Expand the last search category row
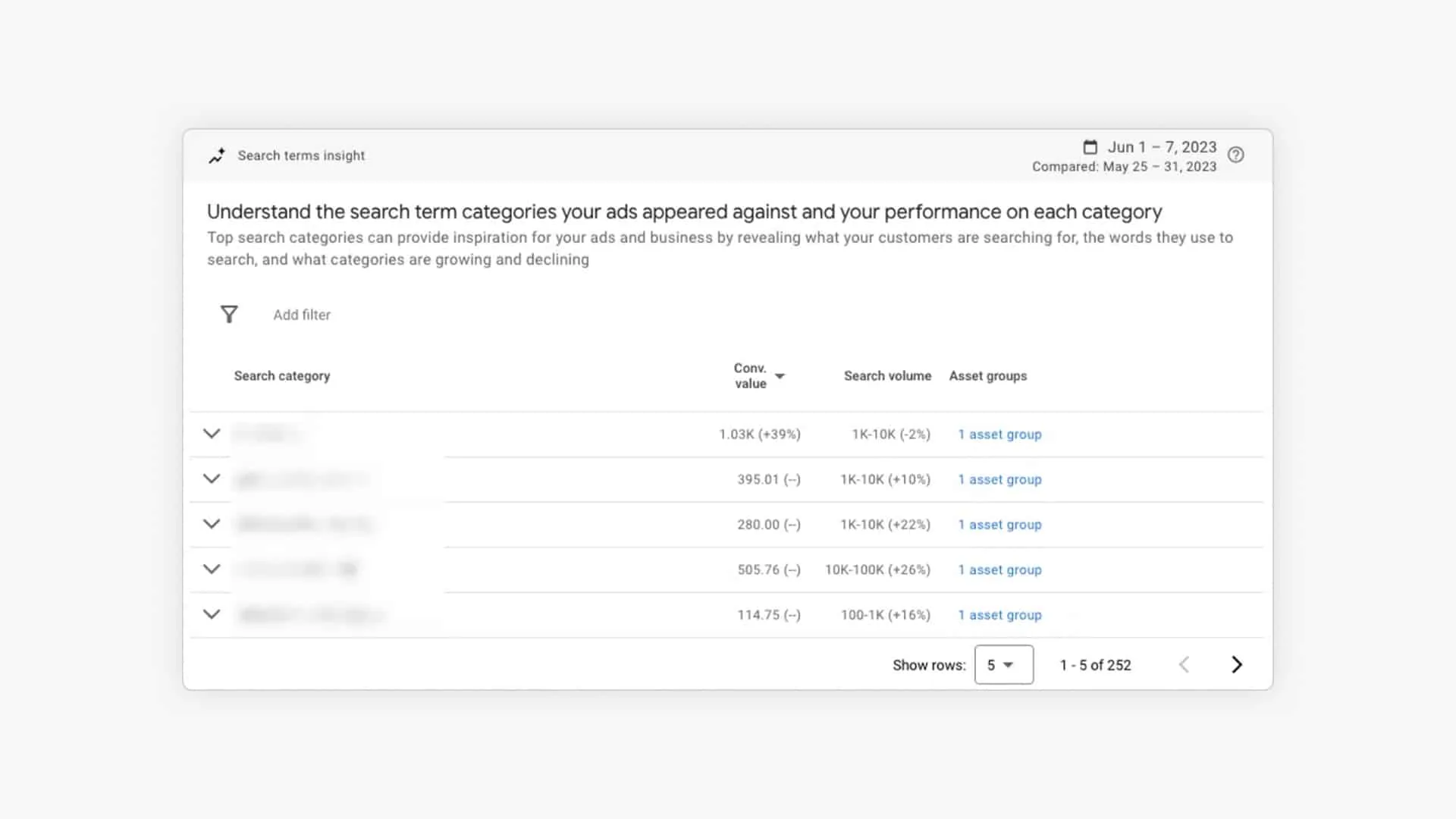The image size is (1456, 819). pos(212,614)
